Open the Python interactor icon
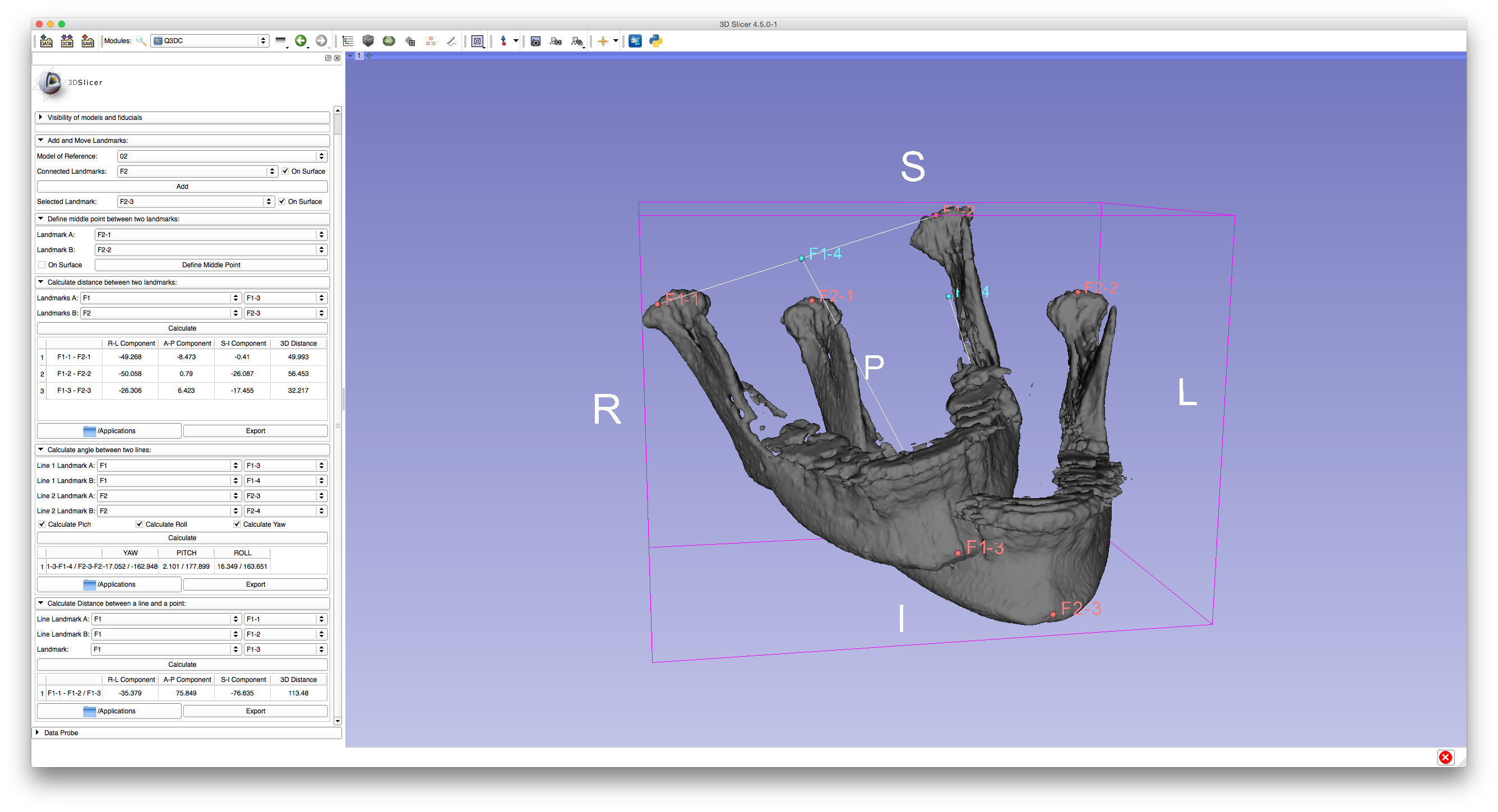1498x812 pixels. pyautogui.click(x=656, y=41)
